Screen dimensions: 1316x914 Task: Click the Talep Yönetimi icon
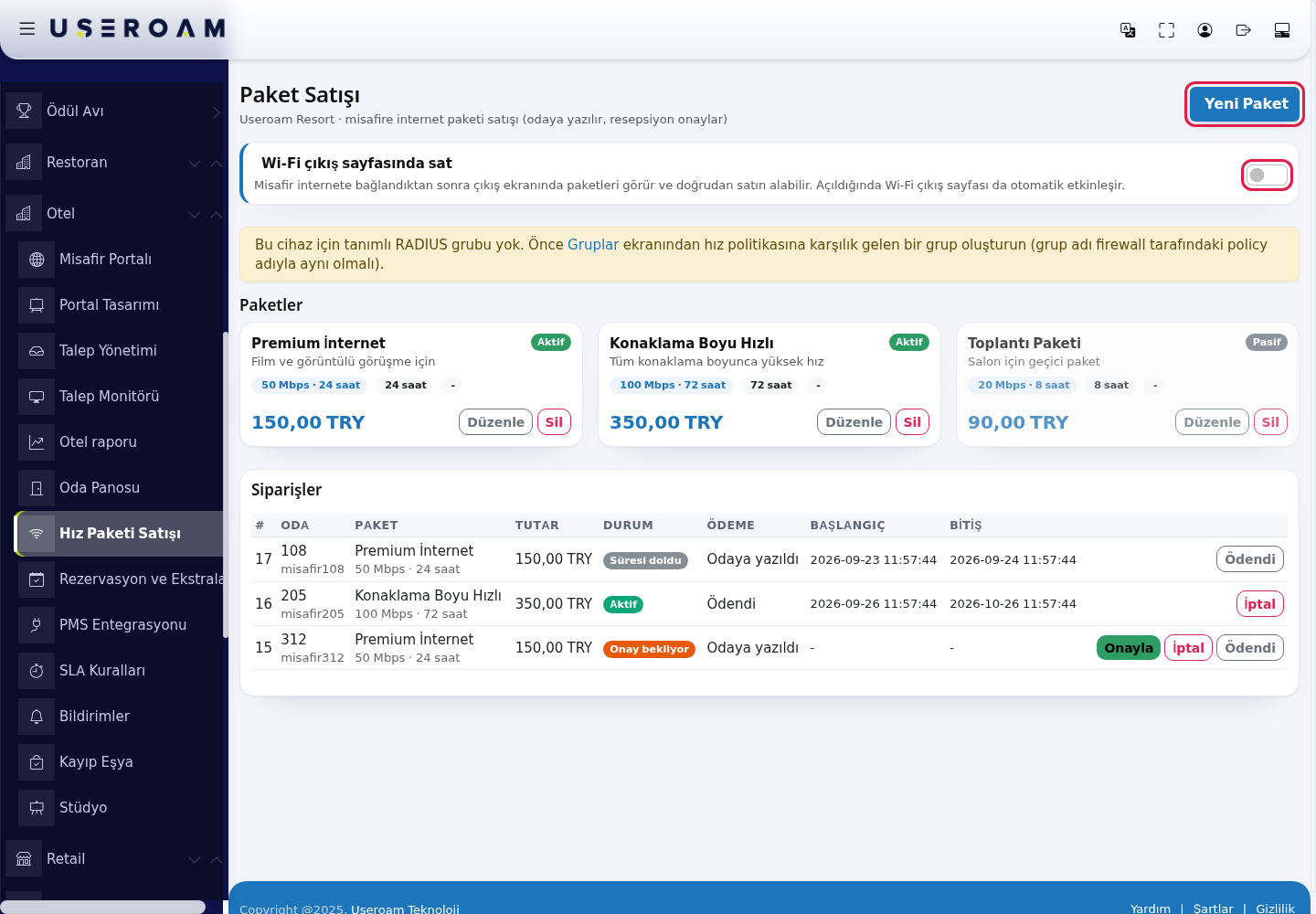click(x=37, y=351)
